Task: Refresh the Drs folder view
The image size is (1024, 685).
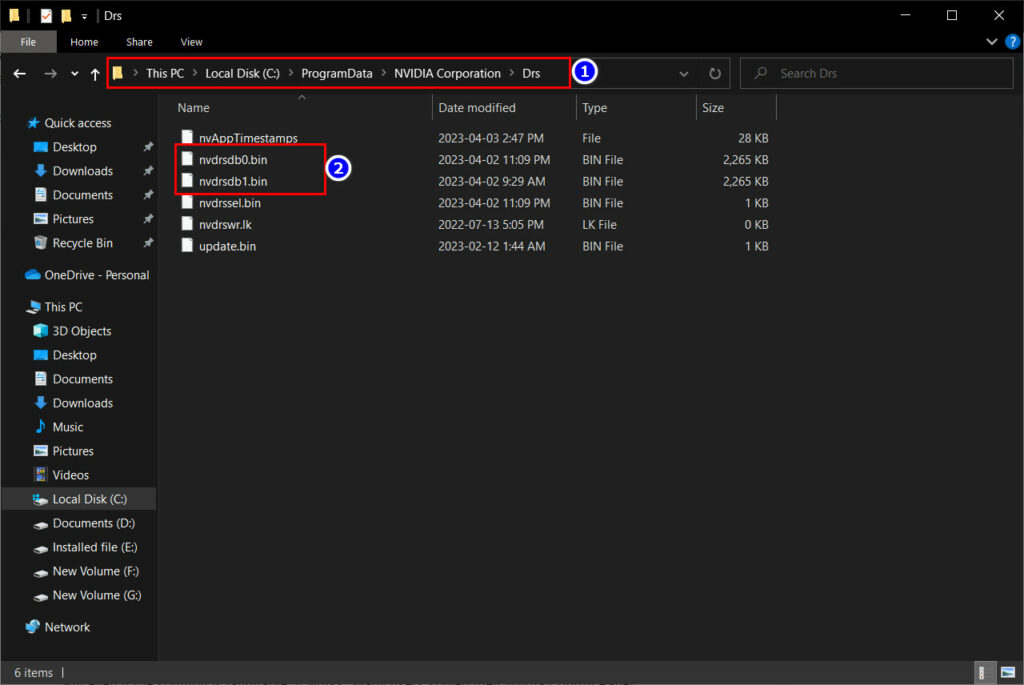Action: pos(715,74)
